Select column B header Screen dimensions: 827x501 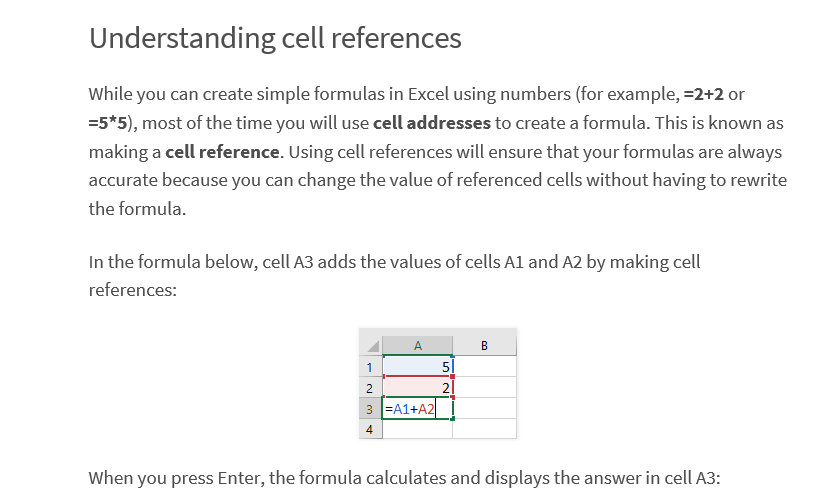coord(484,345)
